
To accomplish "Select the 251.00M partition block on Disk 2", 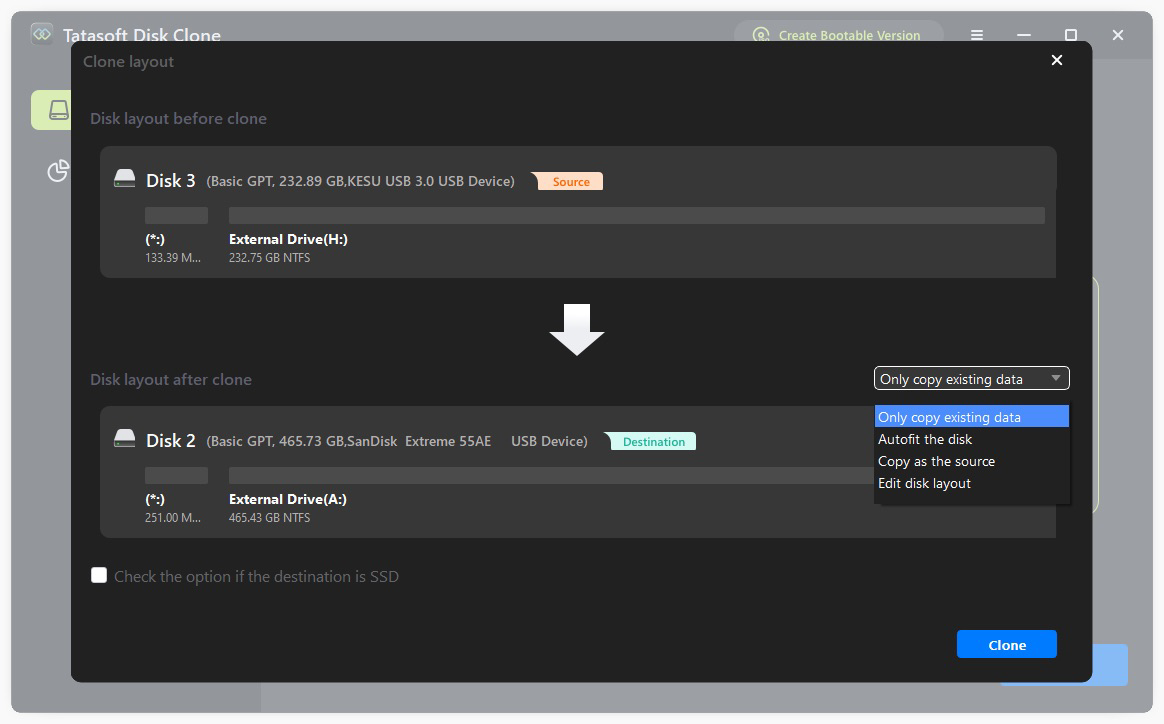I will click(177, 475).
